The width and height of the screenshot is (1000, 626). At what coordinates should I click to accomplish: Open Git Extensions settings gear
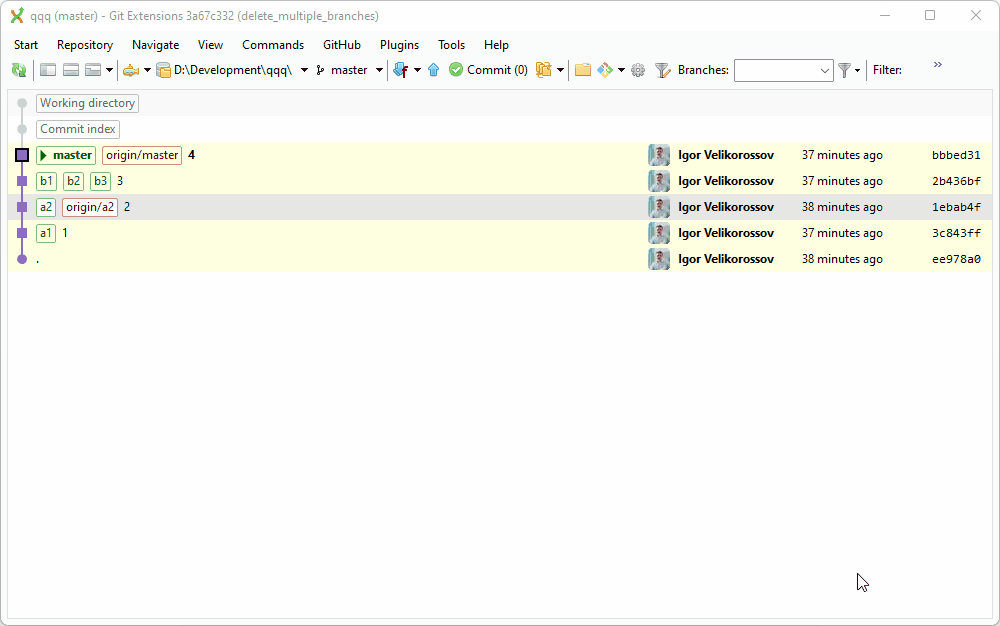637,70
